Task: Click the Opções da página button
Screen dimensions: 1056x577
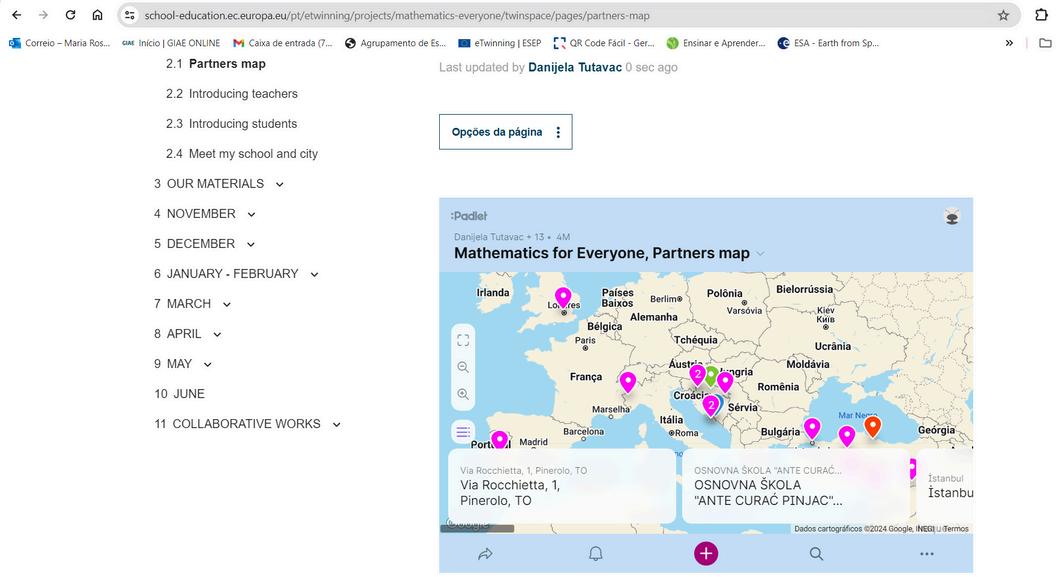Action: pyautogui.click(x=505, y=132)
